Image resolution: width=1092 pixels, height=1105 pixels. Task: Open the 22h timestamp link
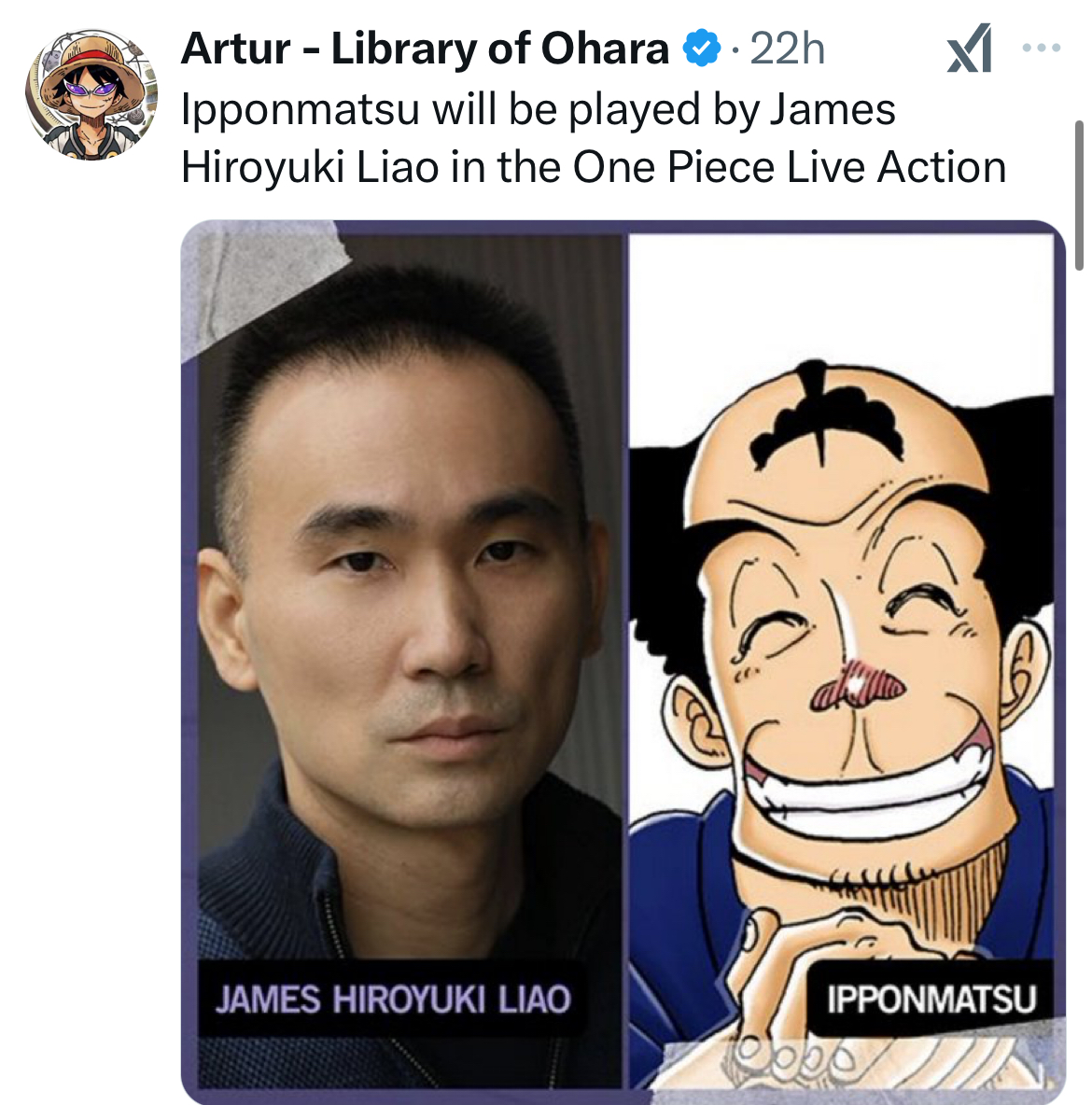click(788, 49)
